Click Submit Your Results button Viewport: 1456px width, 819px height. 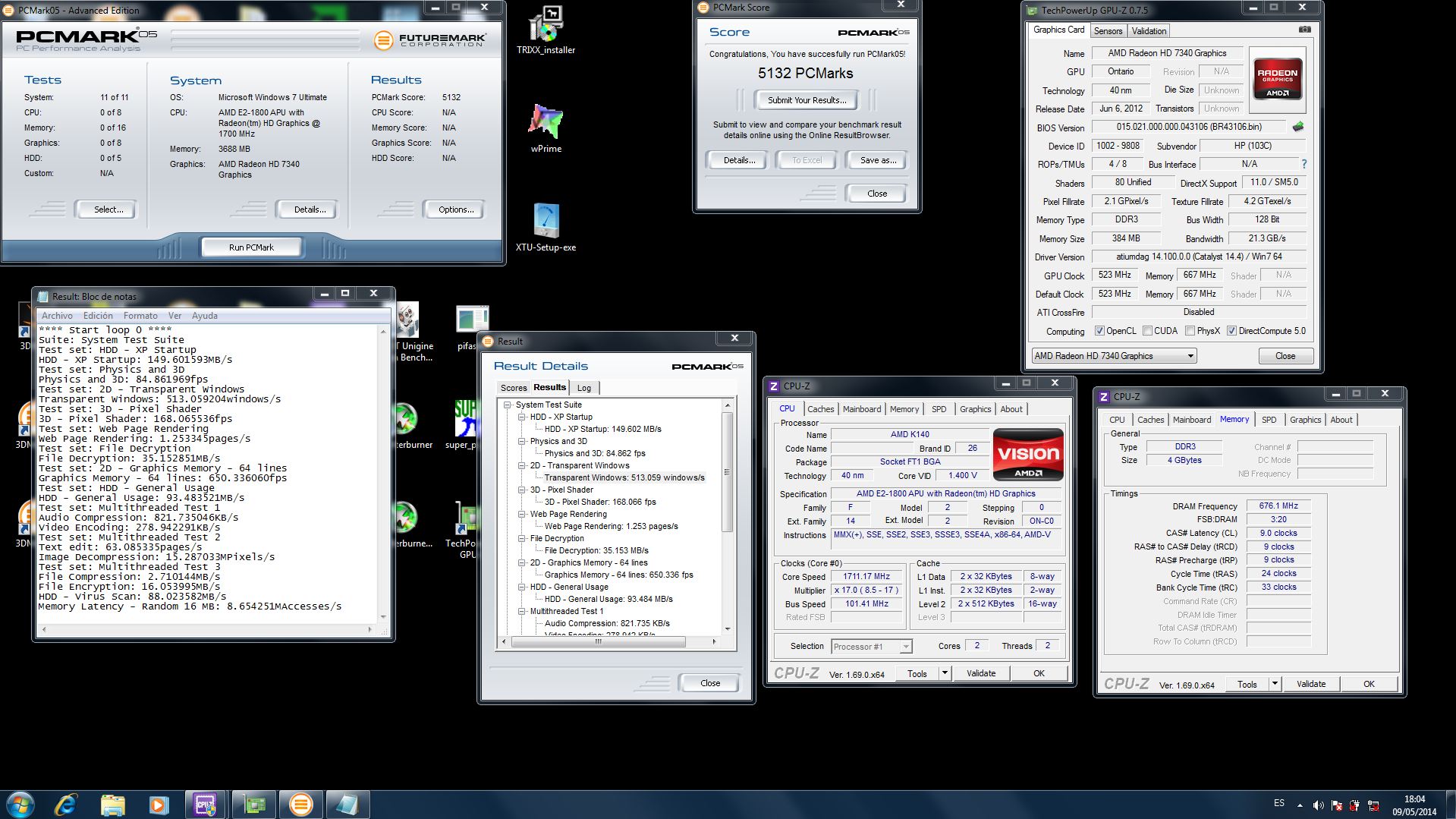[807, 100]
